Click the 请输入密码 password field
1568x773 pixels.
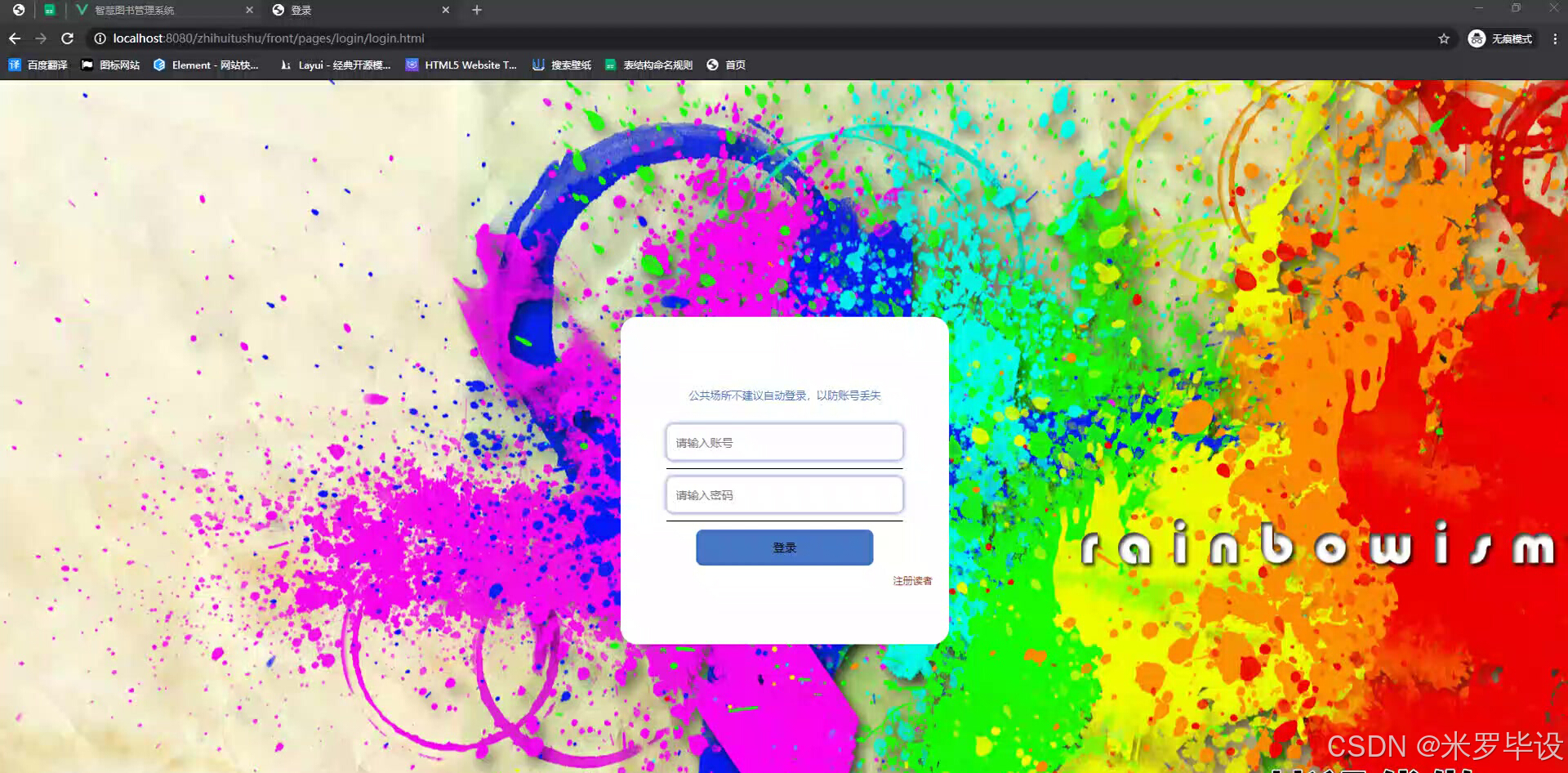point(784,494)
